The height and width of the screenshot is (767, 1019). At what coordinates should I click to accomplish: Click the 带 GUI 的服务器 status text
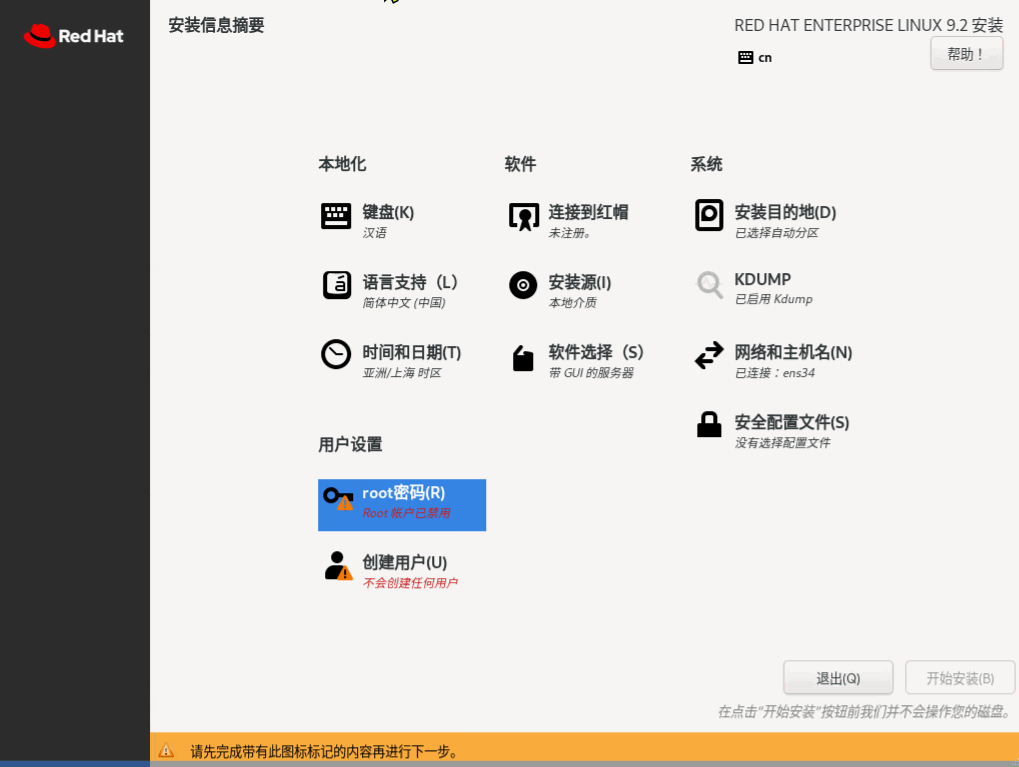[x=591, y=373]
